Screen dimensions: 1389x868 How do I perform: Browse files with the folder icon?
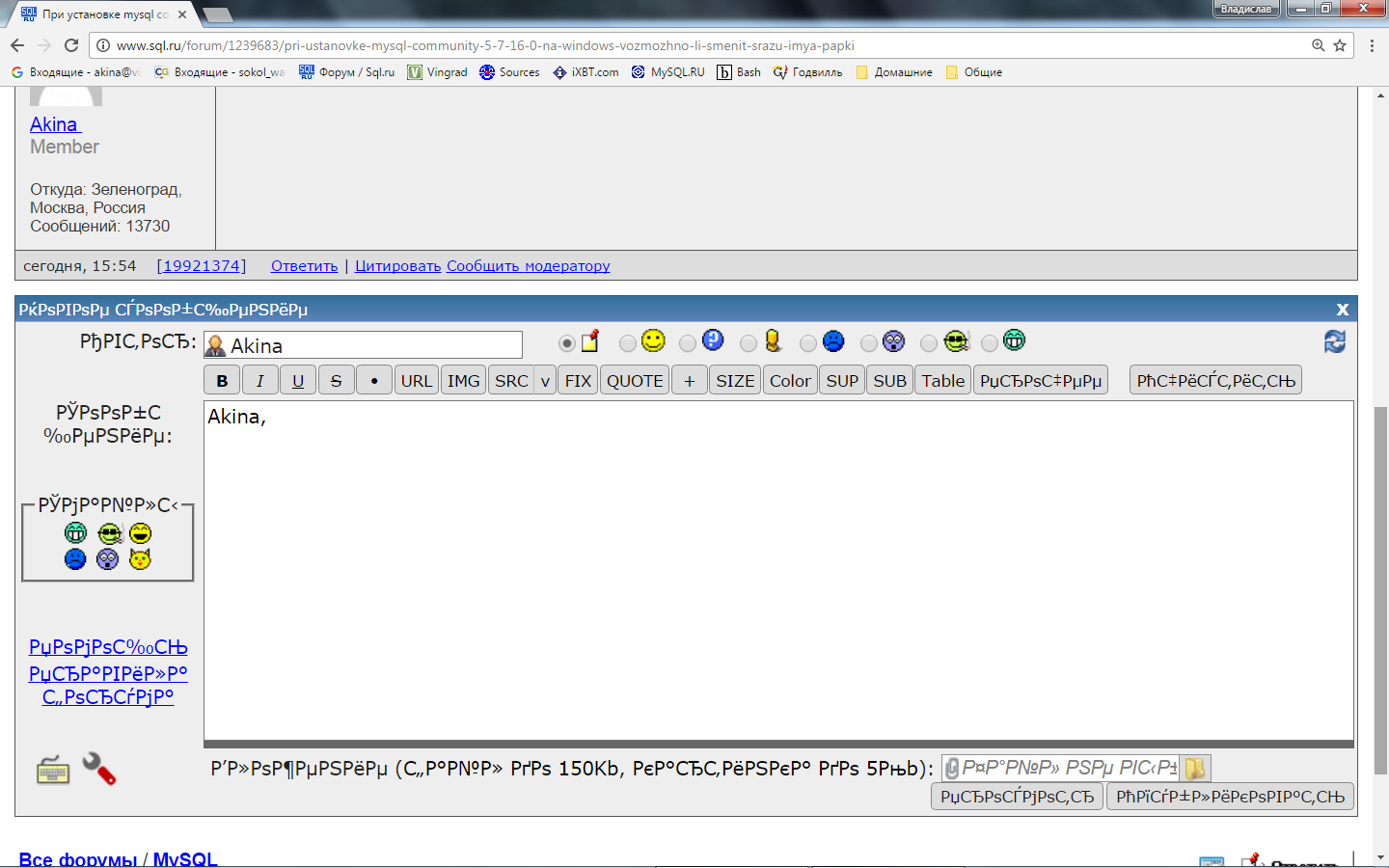(1195, 768)
